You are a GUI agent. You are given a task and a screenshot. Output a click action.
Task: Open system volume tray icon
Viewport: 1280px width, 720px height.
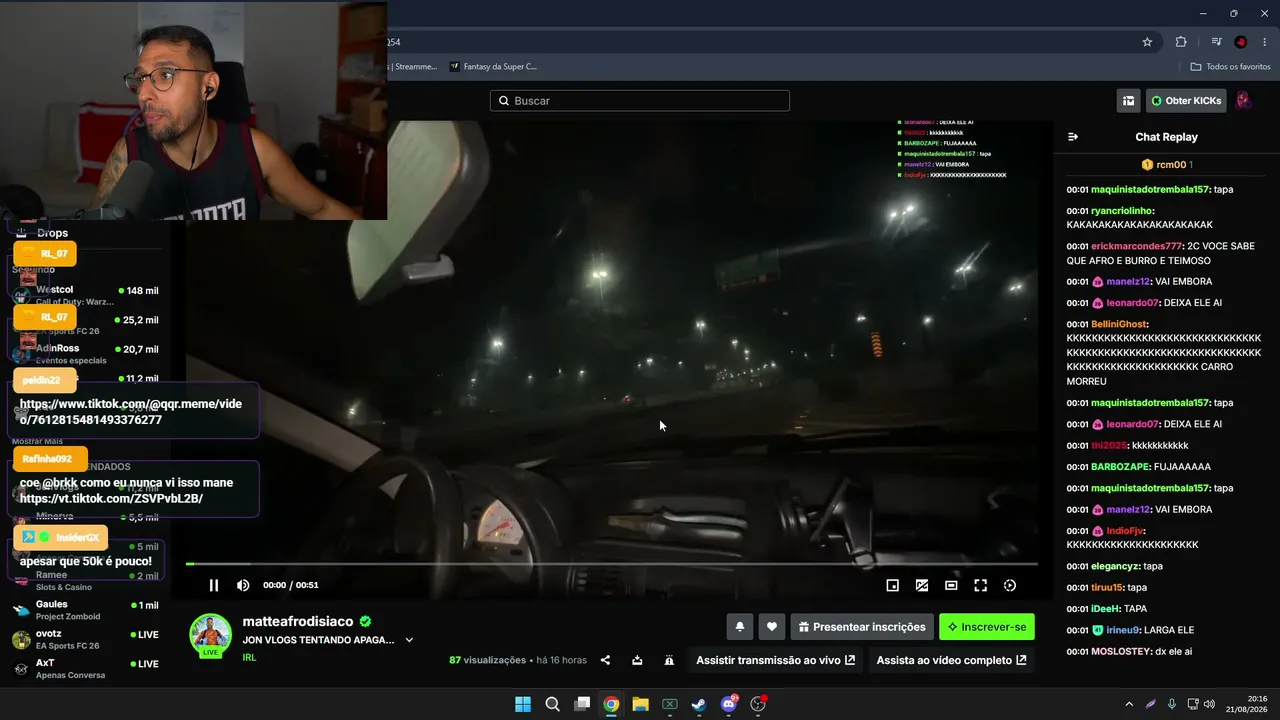point(1209,704)
